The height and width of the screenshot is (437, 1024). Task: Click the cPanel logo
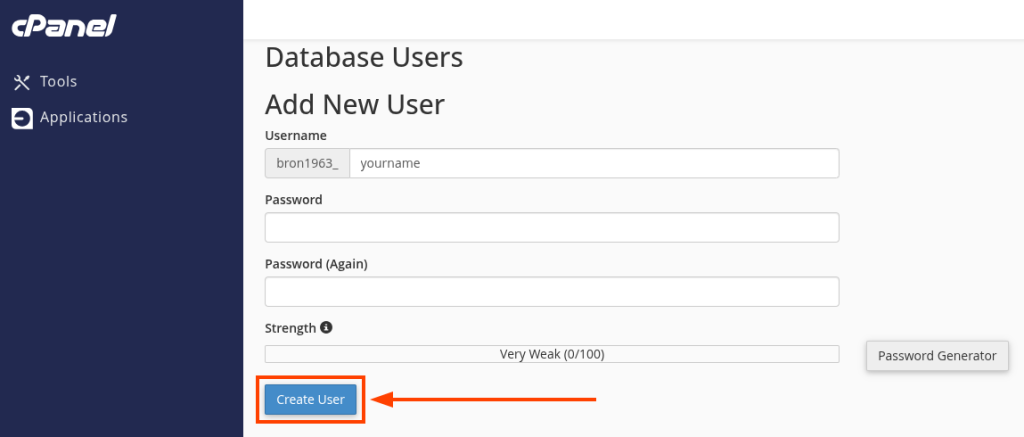[64, 27]
